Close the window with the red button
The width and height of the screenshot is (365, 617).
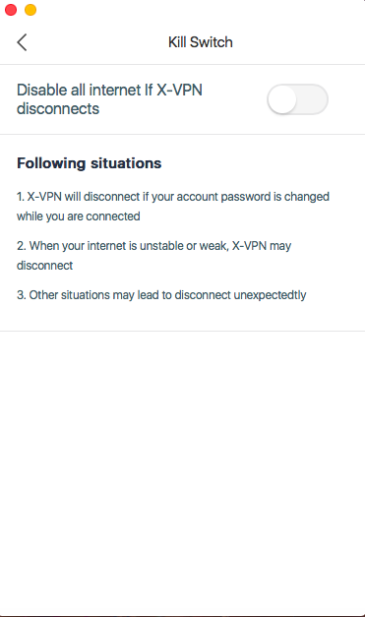click(x=11, y=10)
